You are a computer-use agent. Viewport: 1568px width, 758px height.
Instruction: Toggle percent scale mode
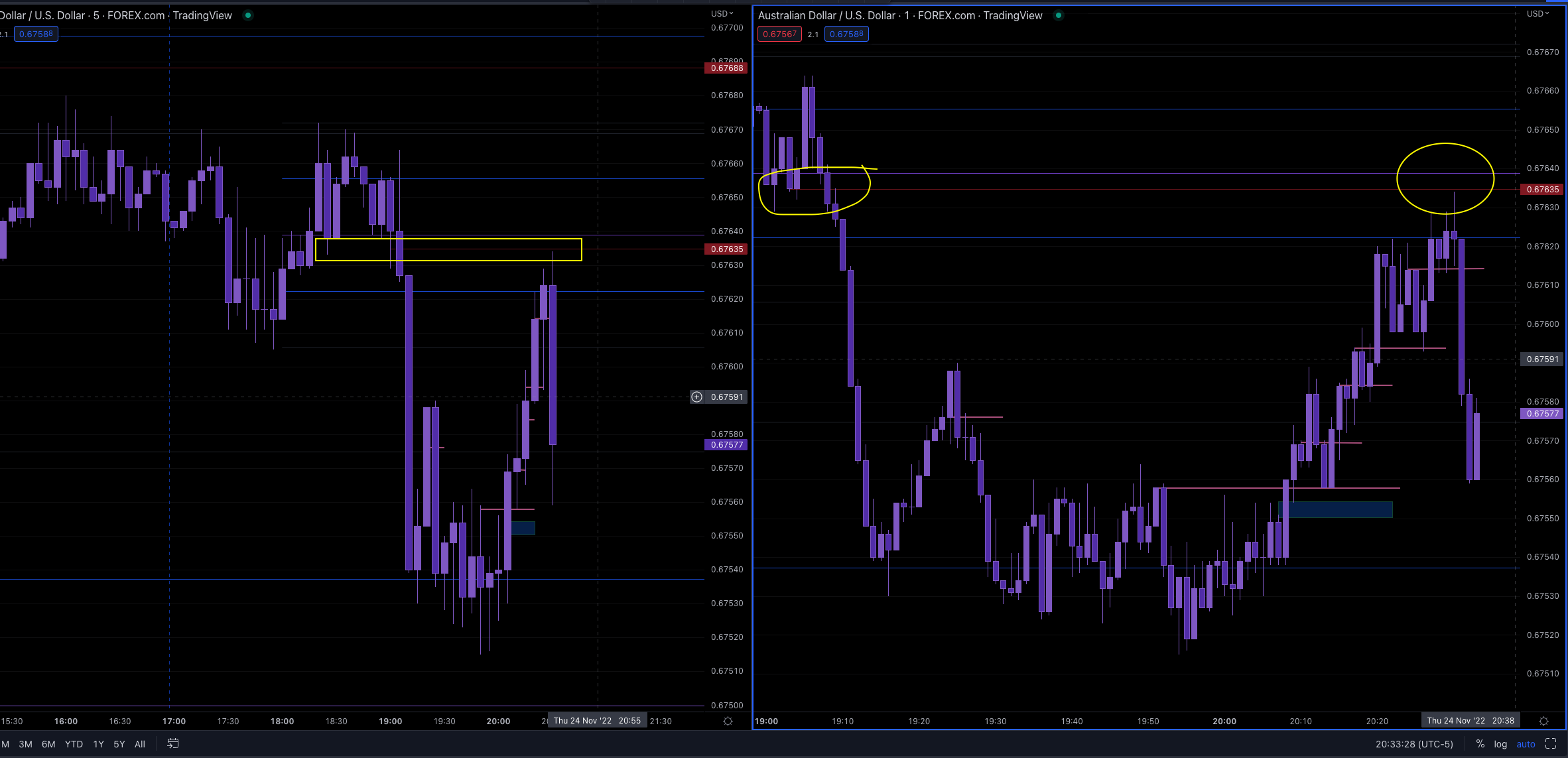[x=1480, y=744]
